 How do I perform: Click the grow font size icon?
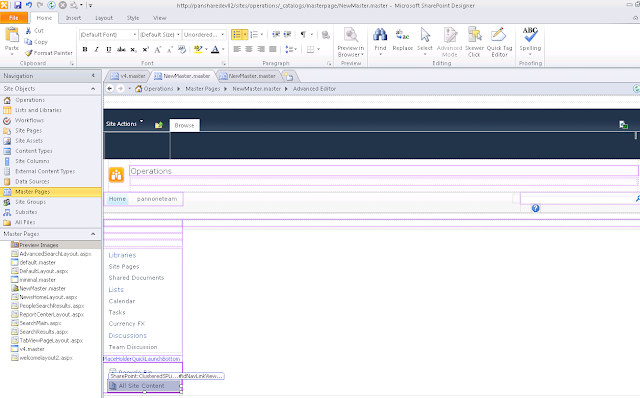(158, 49)
